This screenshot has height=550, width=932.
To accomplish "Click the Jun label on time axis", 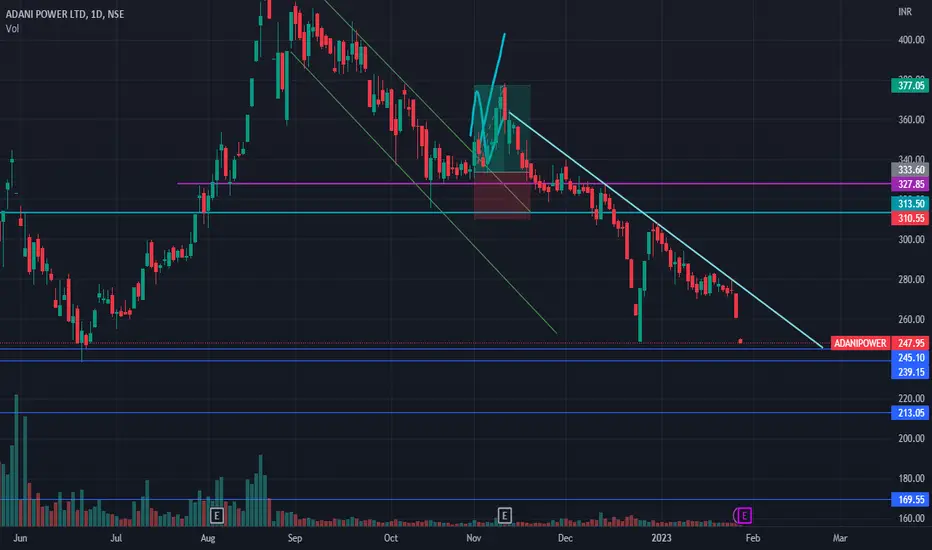I will pyautogui.click(x=20, y=538).
